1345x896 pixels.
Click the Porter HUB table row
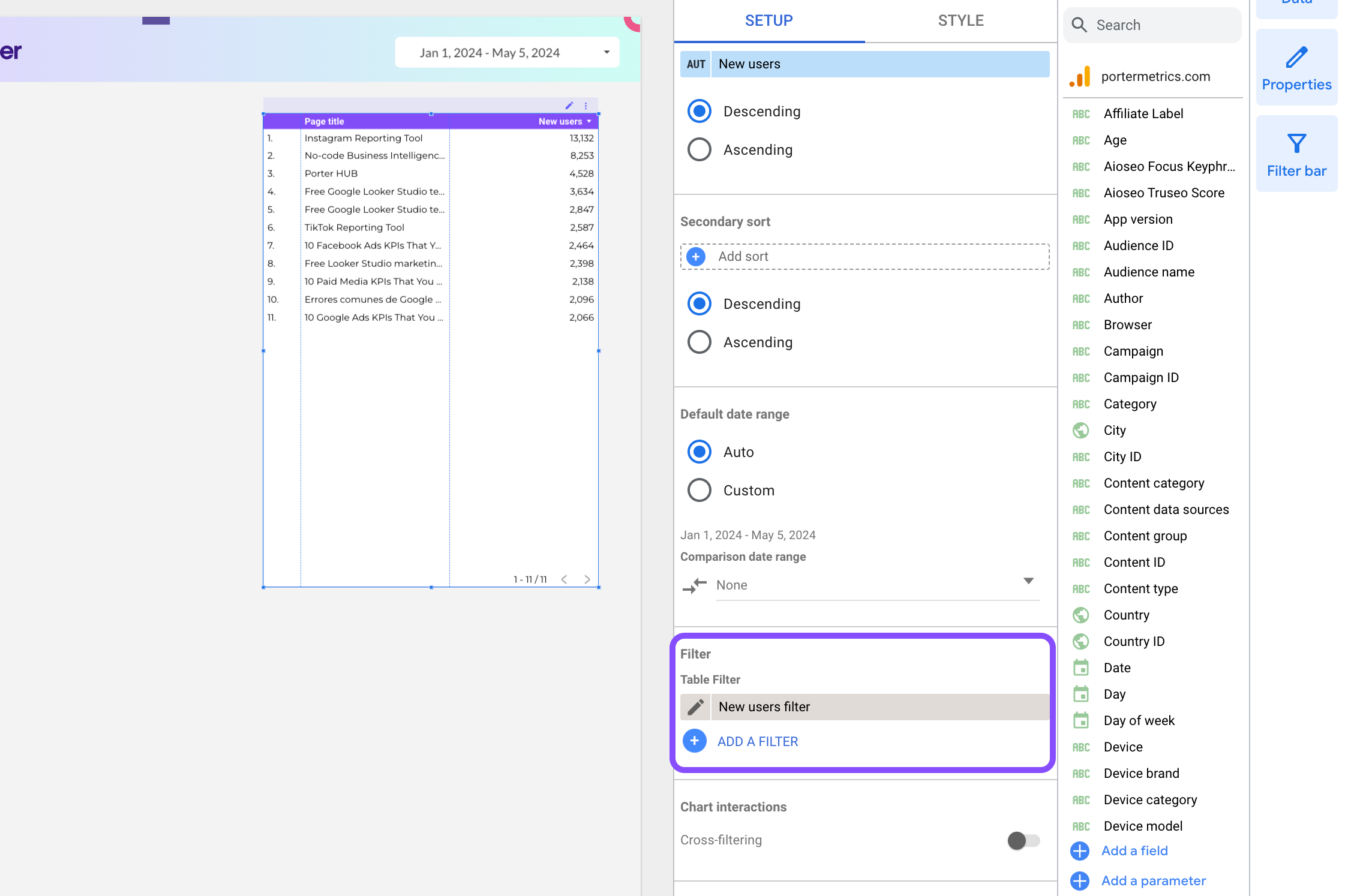(431, 174)
